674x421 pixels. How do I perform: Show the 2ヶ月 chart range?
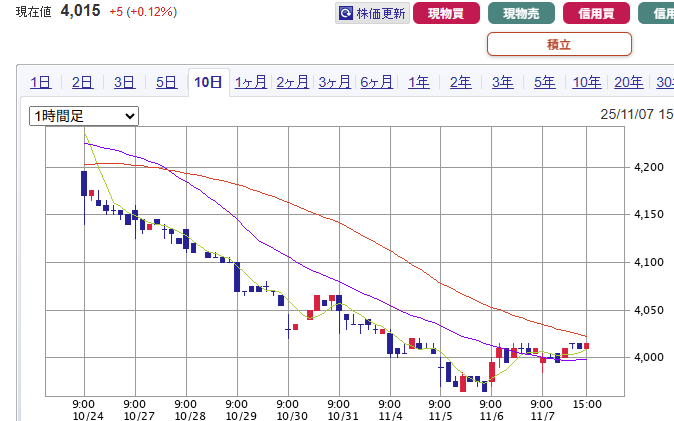292,82
